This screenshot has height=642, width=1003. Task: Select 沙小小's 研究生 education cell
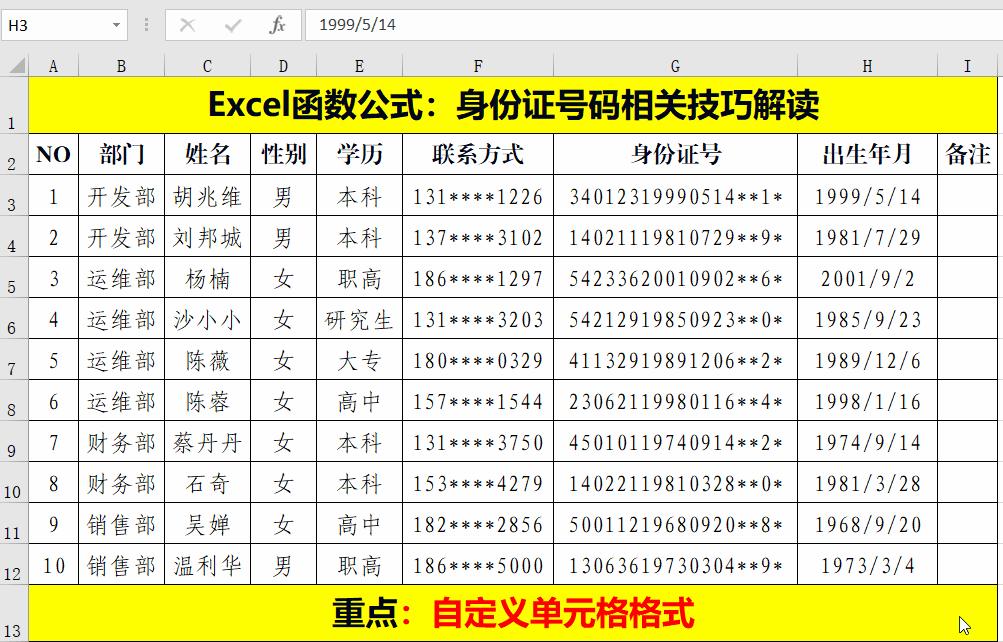358,319
